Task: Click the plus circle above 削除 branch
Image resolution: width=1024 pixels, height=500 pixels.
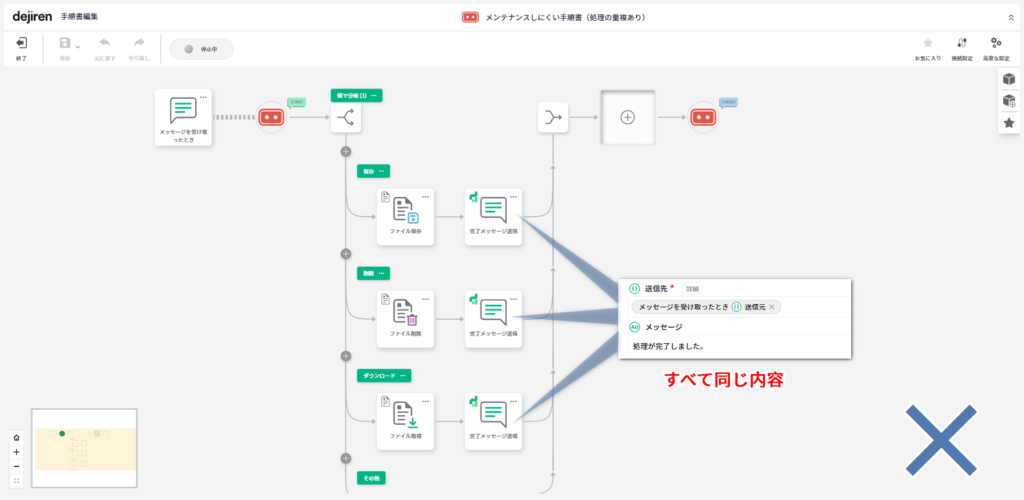Action: [x=345, y=254]
